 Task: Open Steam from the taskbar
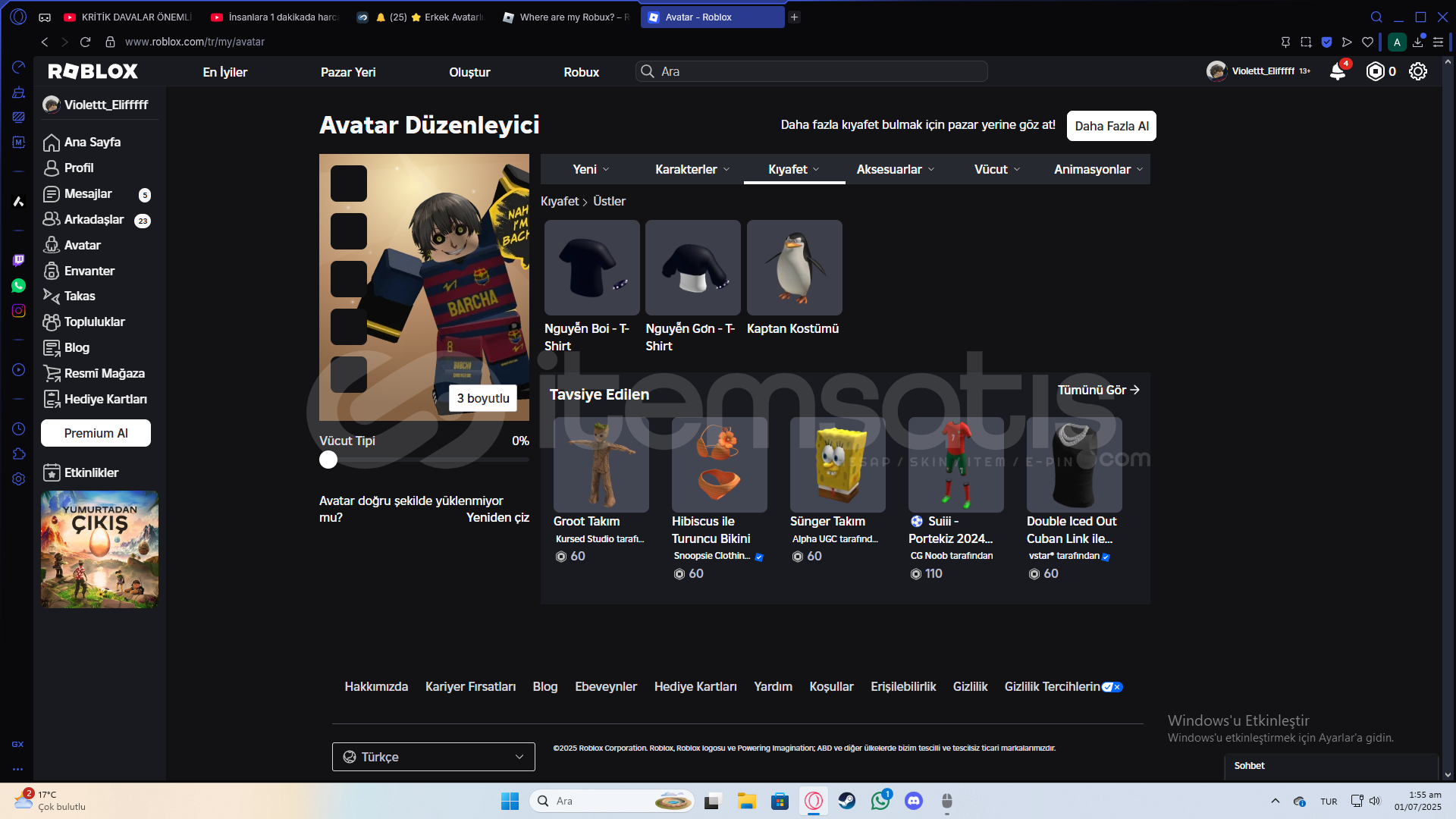(847, 801)
